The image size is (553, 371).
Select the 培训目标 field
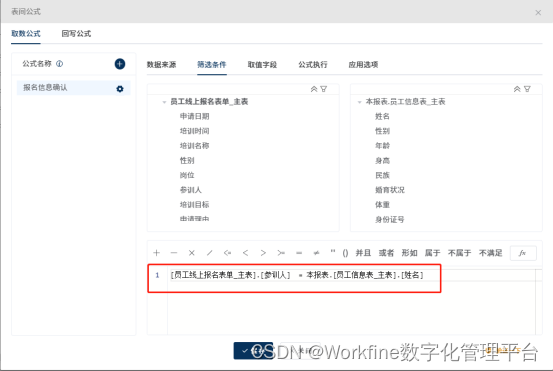pos(195,205)
